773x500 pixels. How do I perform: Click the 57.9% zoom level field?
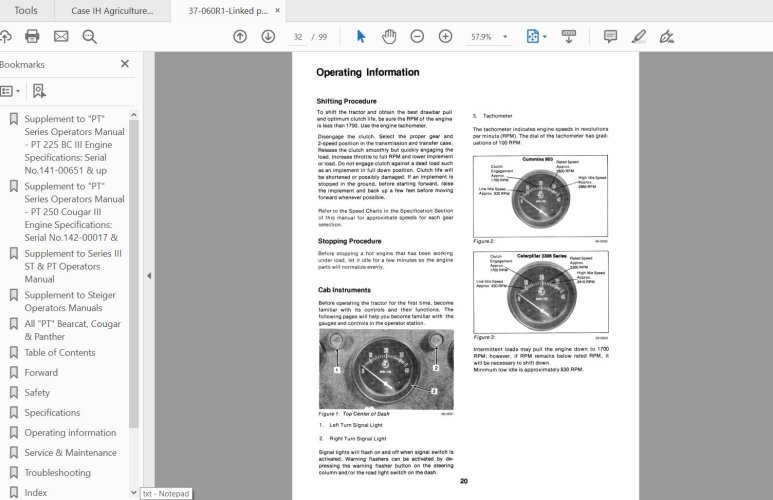coord(481,37)
